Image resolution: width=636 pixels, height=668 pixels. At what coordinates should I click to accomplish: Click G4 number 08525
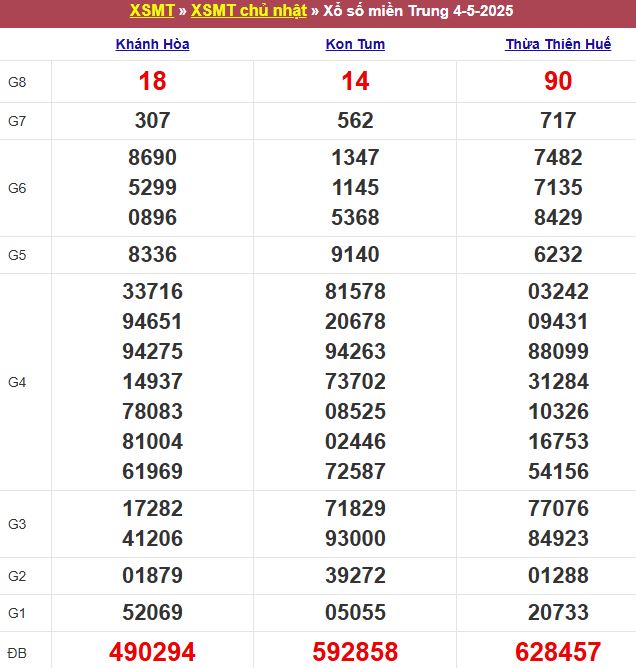pos(355,411)
